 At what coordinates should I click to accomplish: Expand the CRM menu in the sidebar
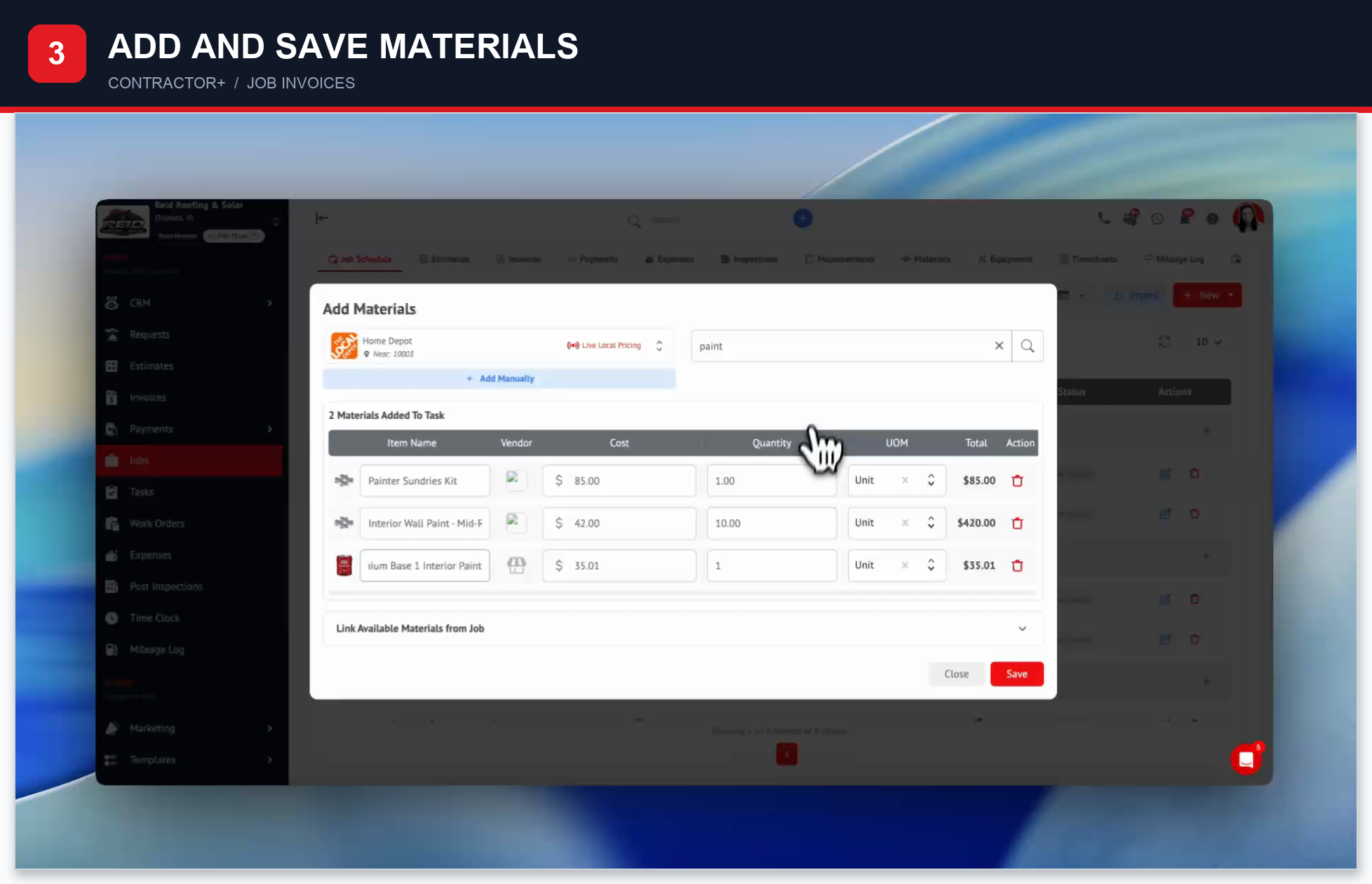189,303
